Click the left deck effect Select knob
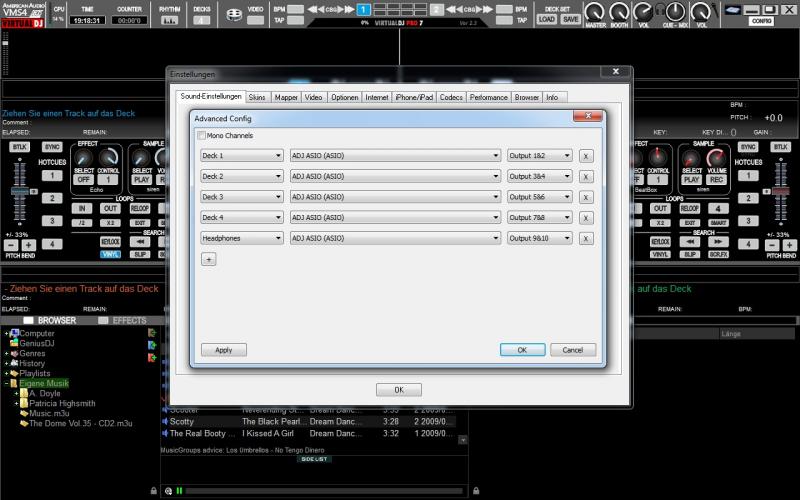800x500 pixels. (x=83, y=158)
